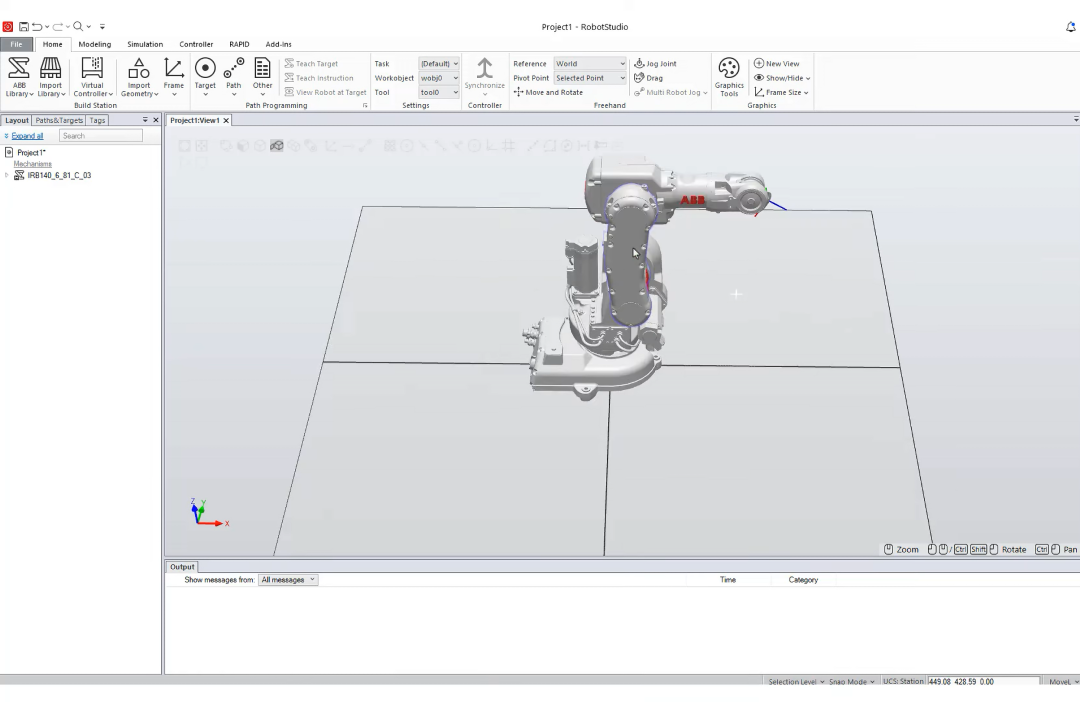The image size is (1080, 702).
Task: Select the Paths&Targets panel tab
Action: (59, 120)
